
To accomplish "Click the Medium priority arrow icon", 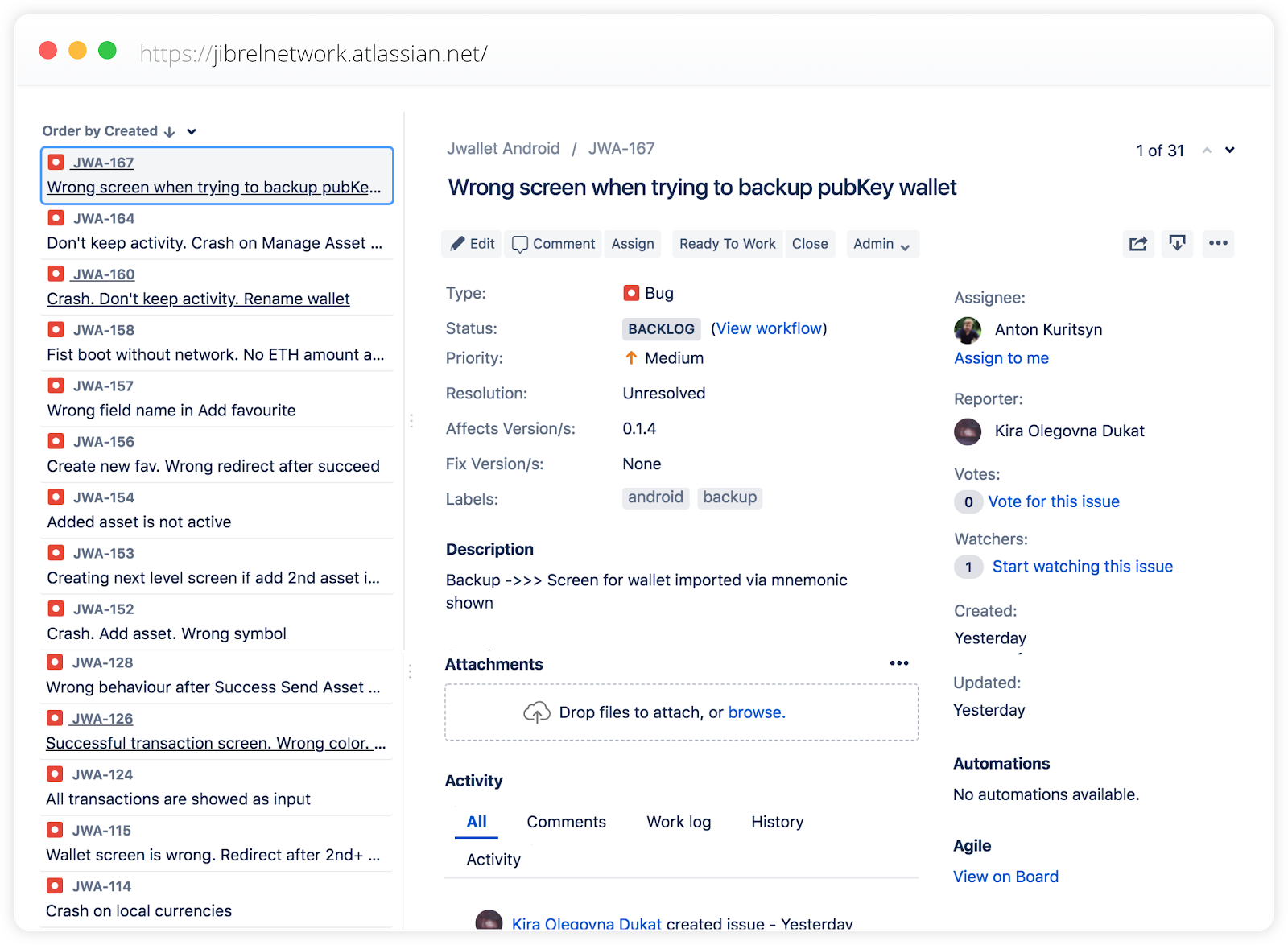I will coord(631,358).
